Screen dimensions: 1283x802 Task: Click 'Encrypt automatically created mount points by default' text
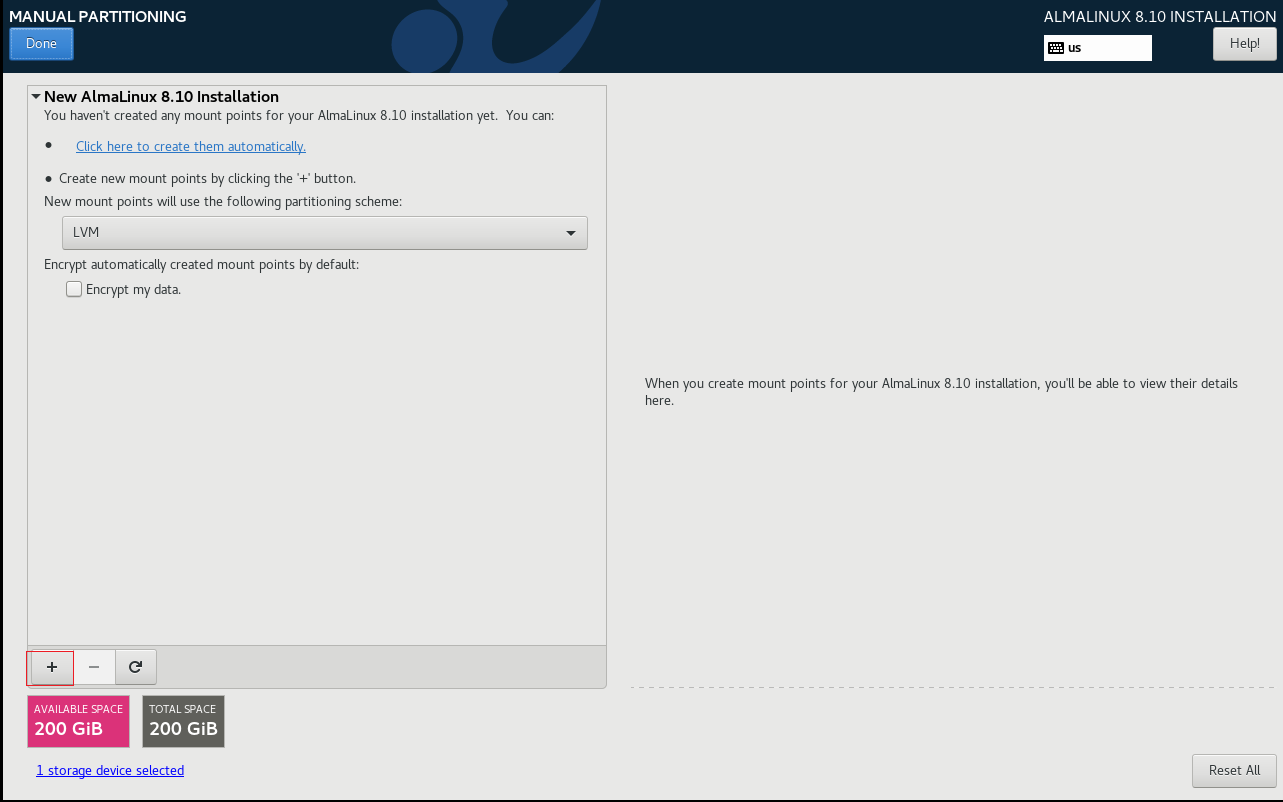pyautogui.click(x=201, y=265)
